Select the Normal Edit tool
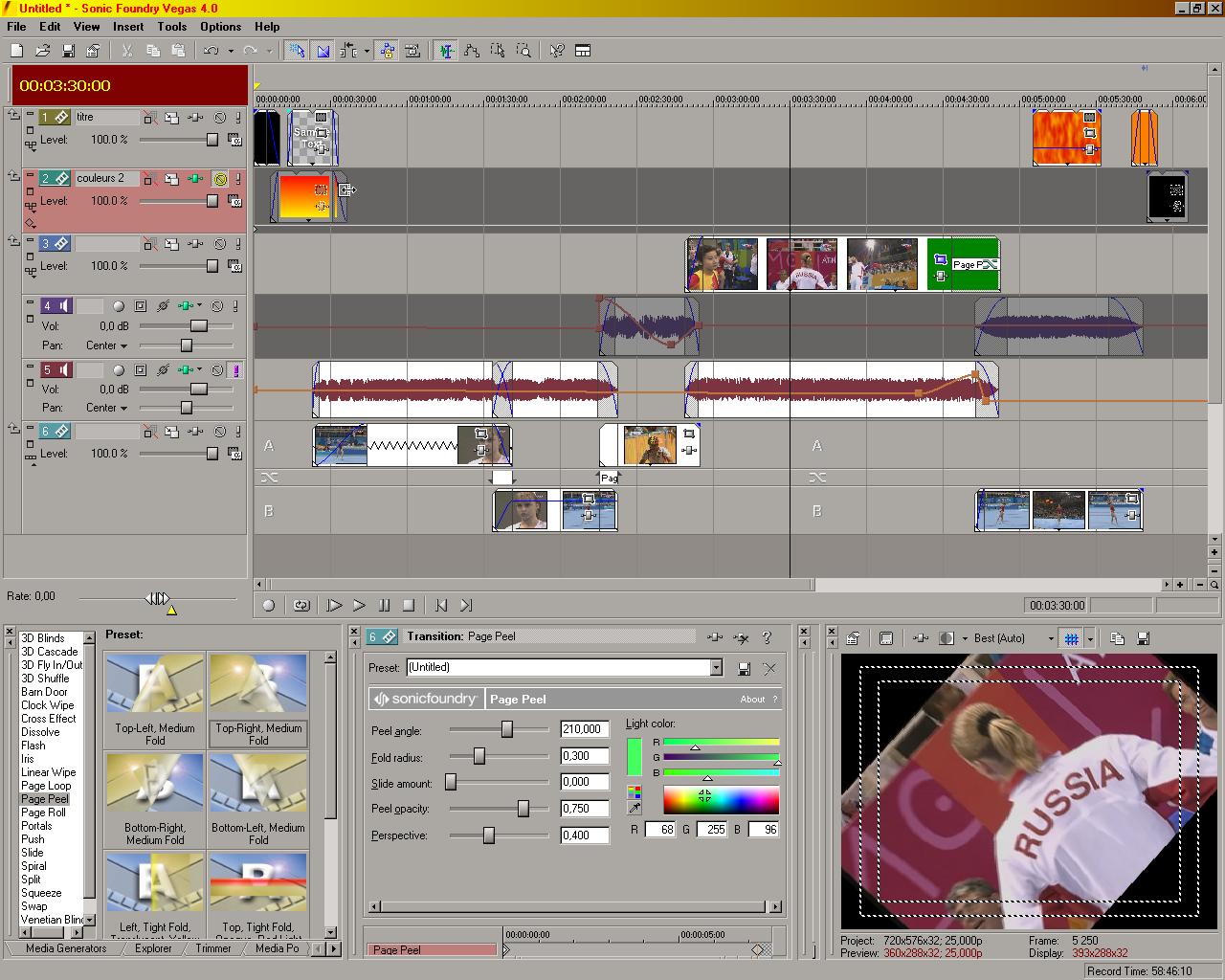1225x980 pixels. click(446, 51)
